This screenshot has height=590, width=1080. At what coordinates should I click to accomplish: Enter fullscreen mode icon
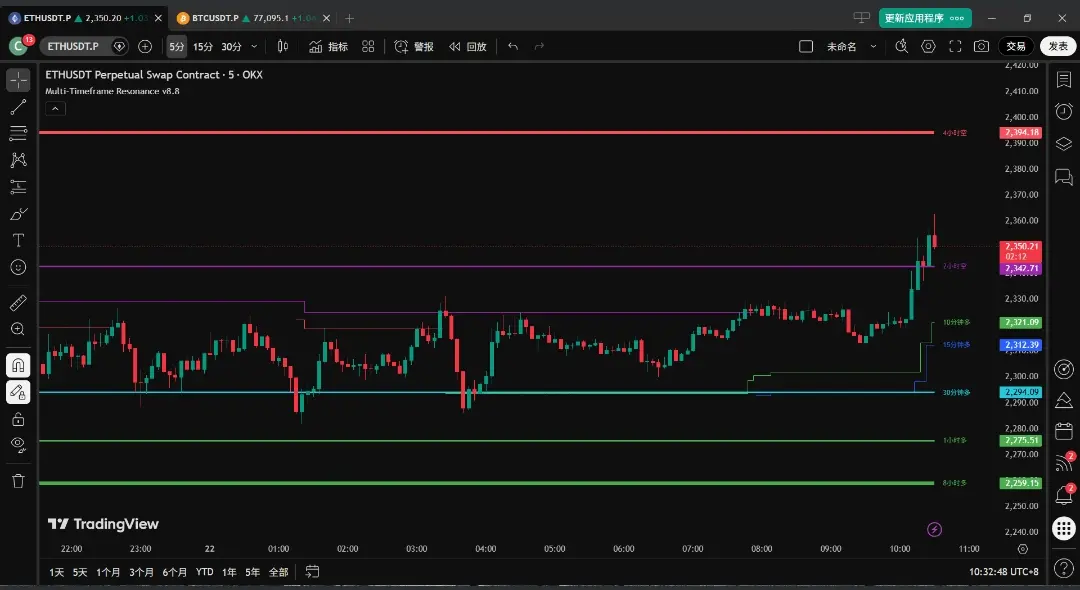tap(955, 46)
